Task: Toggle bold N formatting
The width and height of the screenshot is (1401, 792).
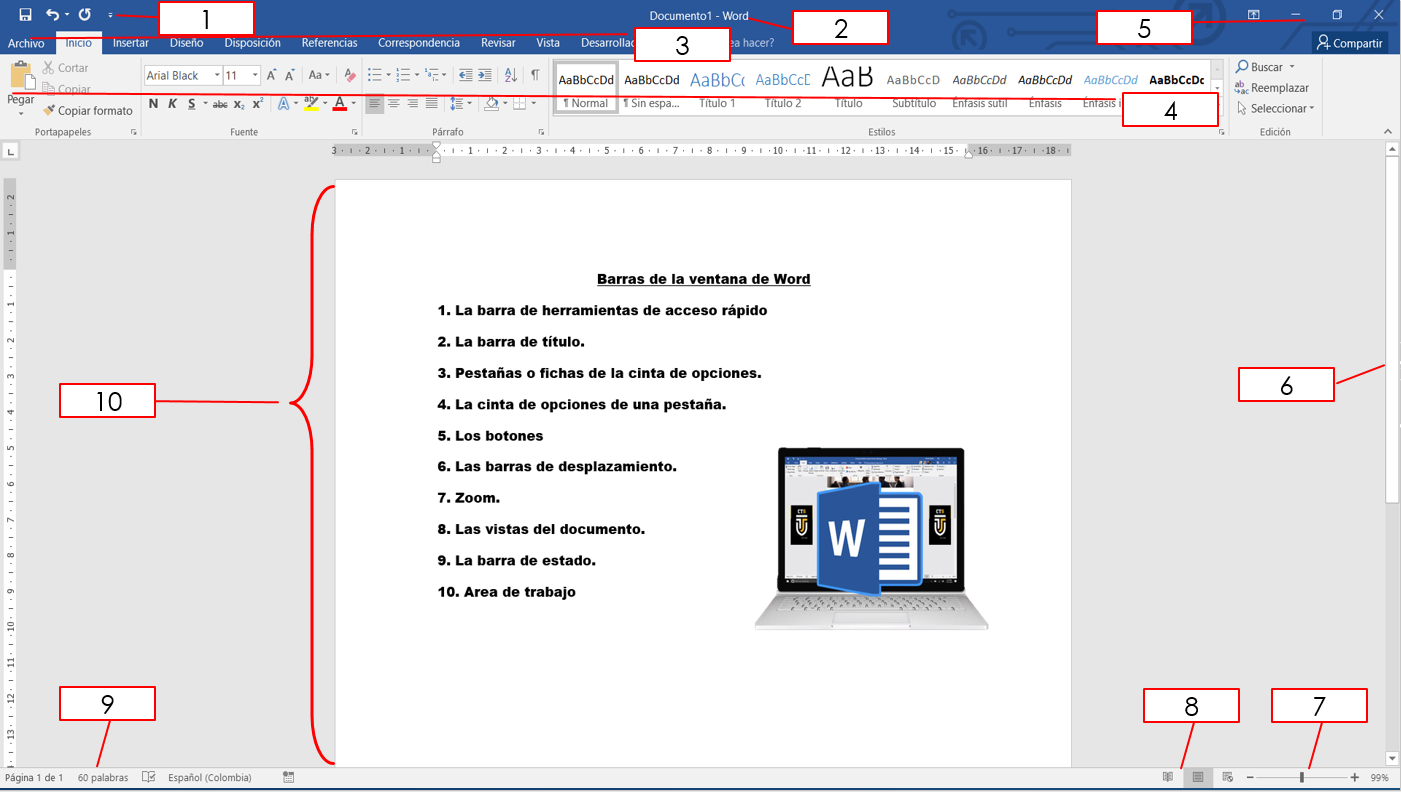Action: pyautogui.click(x=154, y=104)
